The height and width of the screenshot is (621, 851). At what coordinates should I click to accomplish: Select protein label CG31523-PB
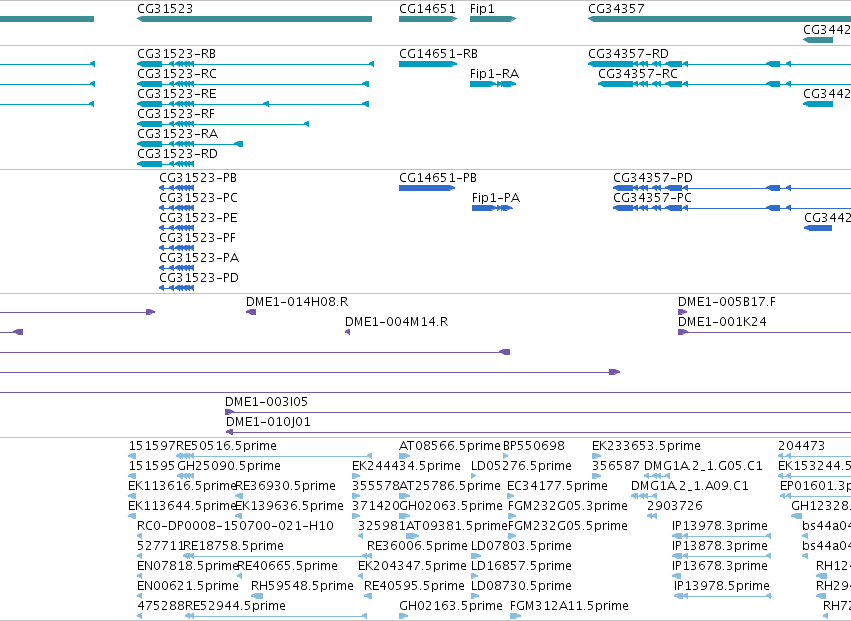198,178
